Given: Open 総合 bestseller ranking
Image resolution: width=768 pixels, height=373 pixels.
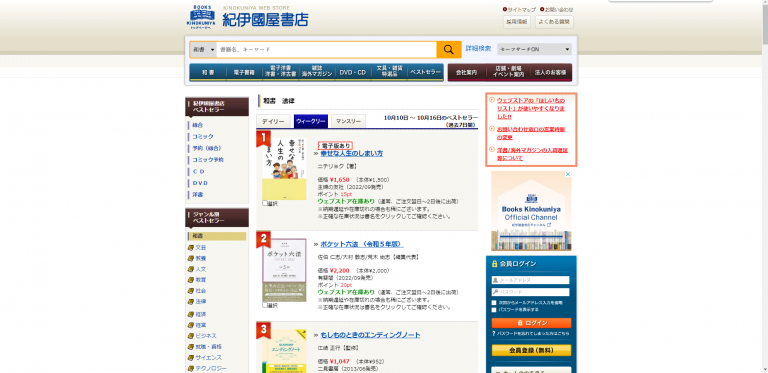Looking at the screenshot, I should coord(197,125).
